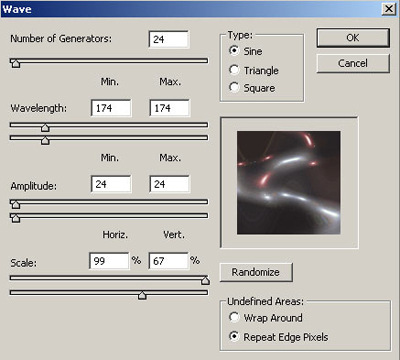Click the Amplitude maximum slider handle

point(15,218)
